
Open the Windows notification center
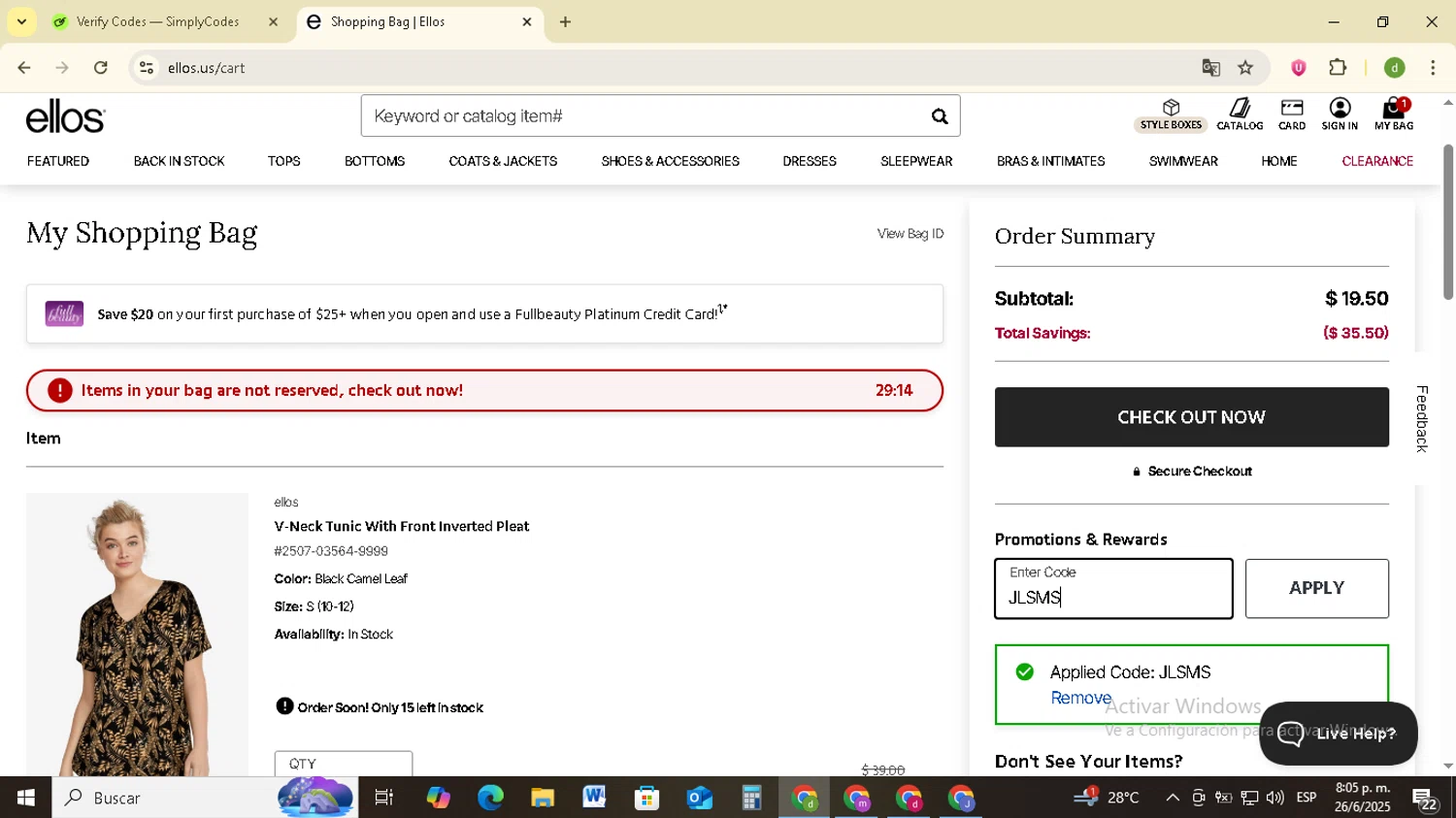1426,800
